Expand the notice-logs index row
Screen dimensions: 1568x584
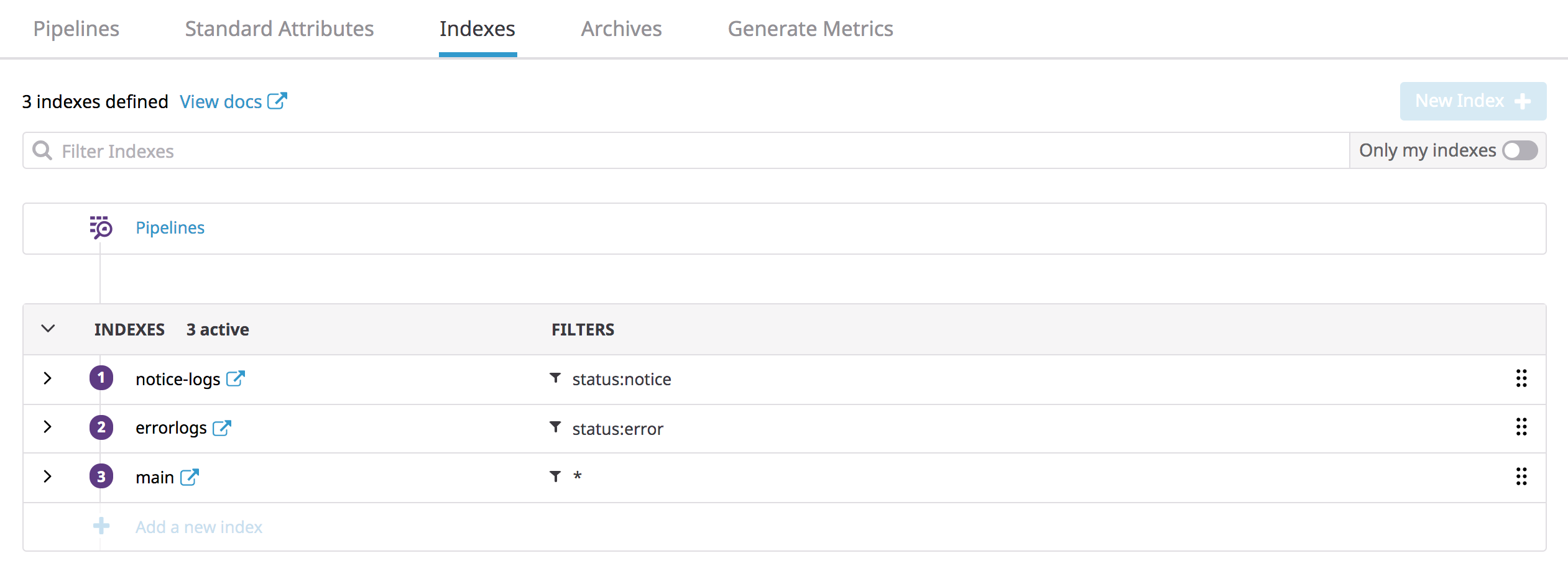[48, 378]
